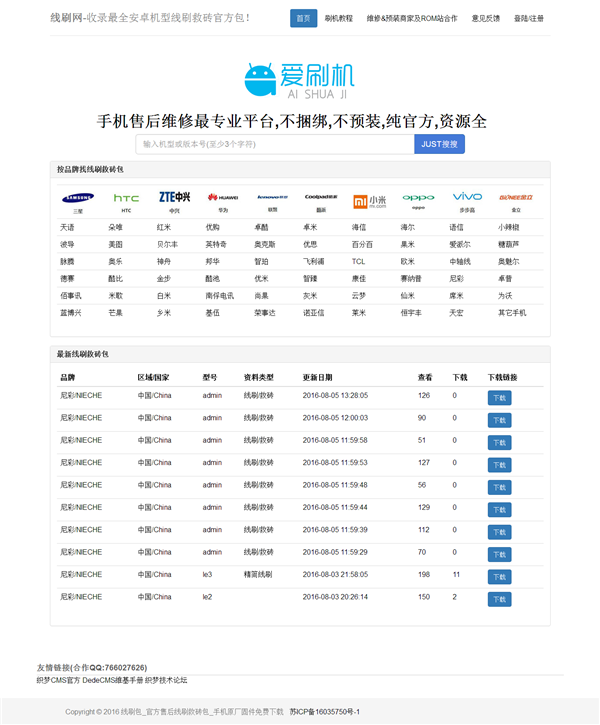Open the 织梦CMS官方 friend link

pos(59,681)
